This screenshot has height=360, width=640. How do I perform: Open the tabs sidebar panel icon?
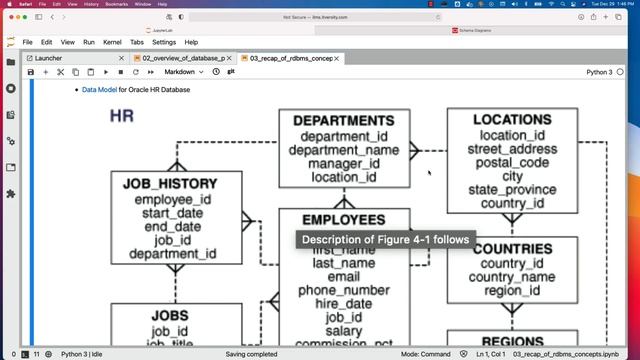(11, 167)
